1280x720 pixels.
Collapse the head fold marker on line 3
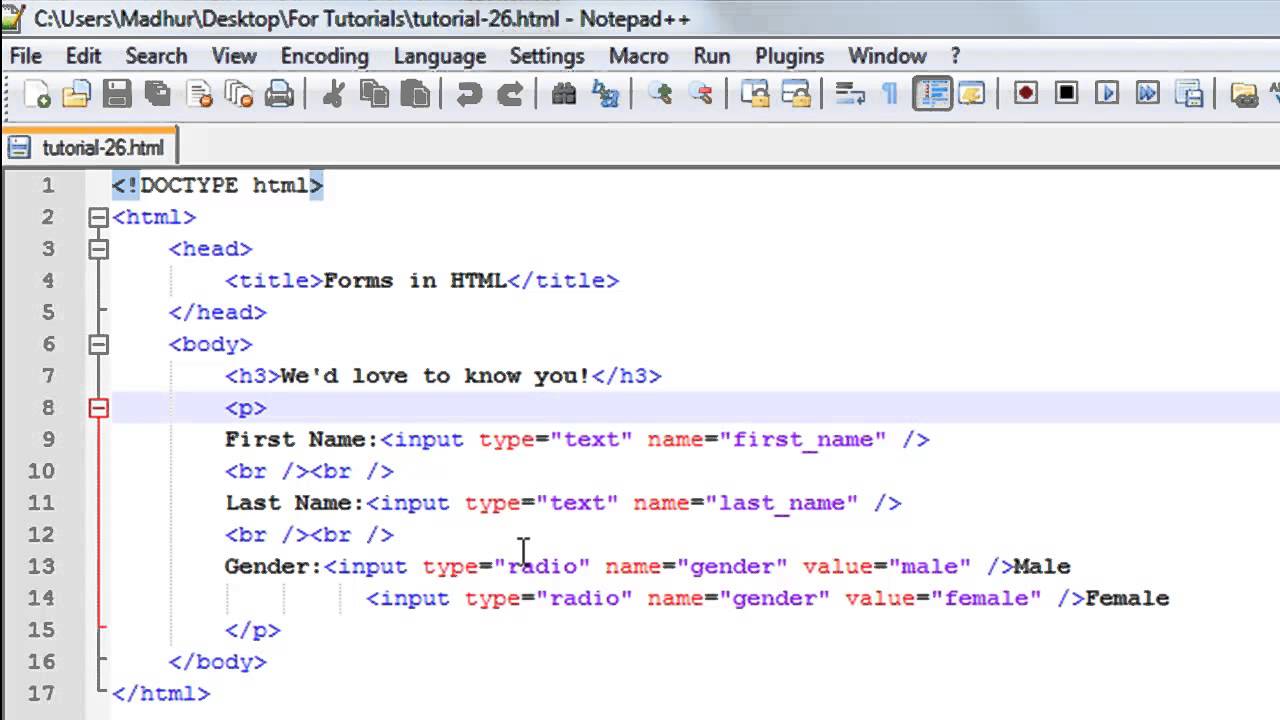(x=98, y=249)
